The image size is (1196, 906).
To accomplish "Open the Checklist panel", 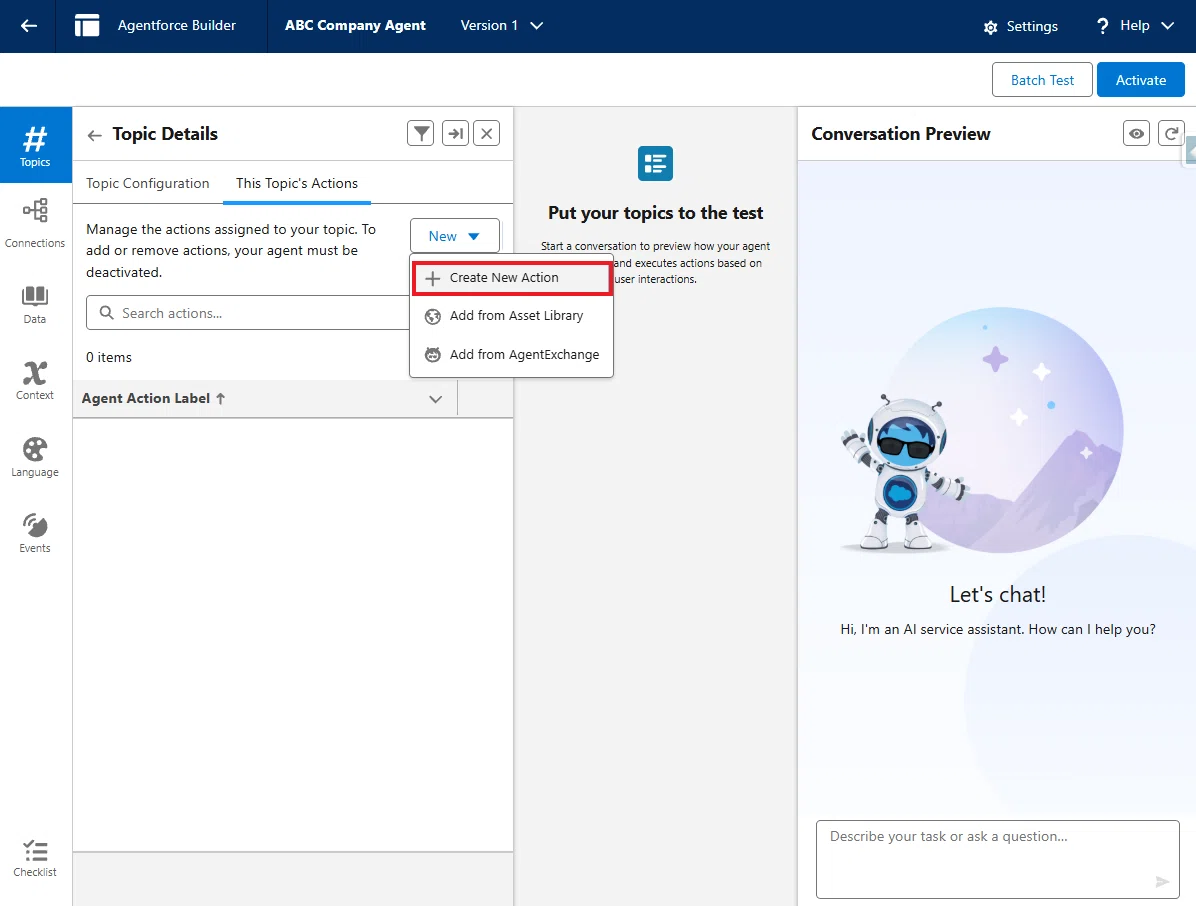I will [35, 858].
